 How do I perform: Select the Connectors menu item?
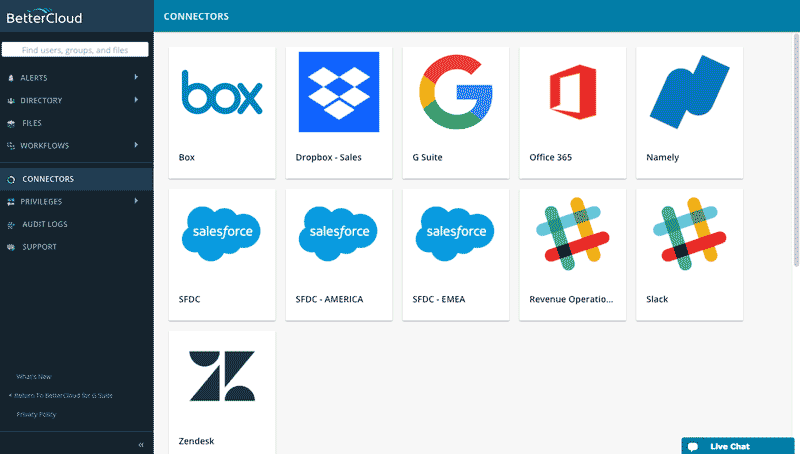point(77,179)
